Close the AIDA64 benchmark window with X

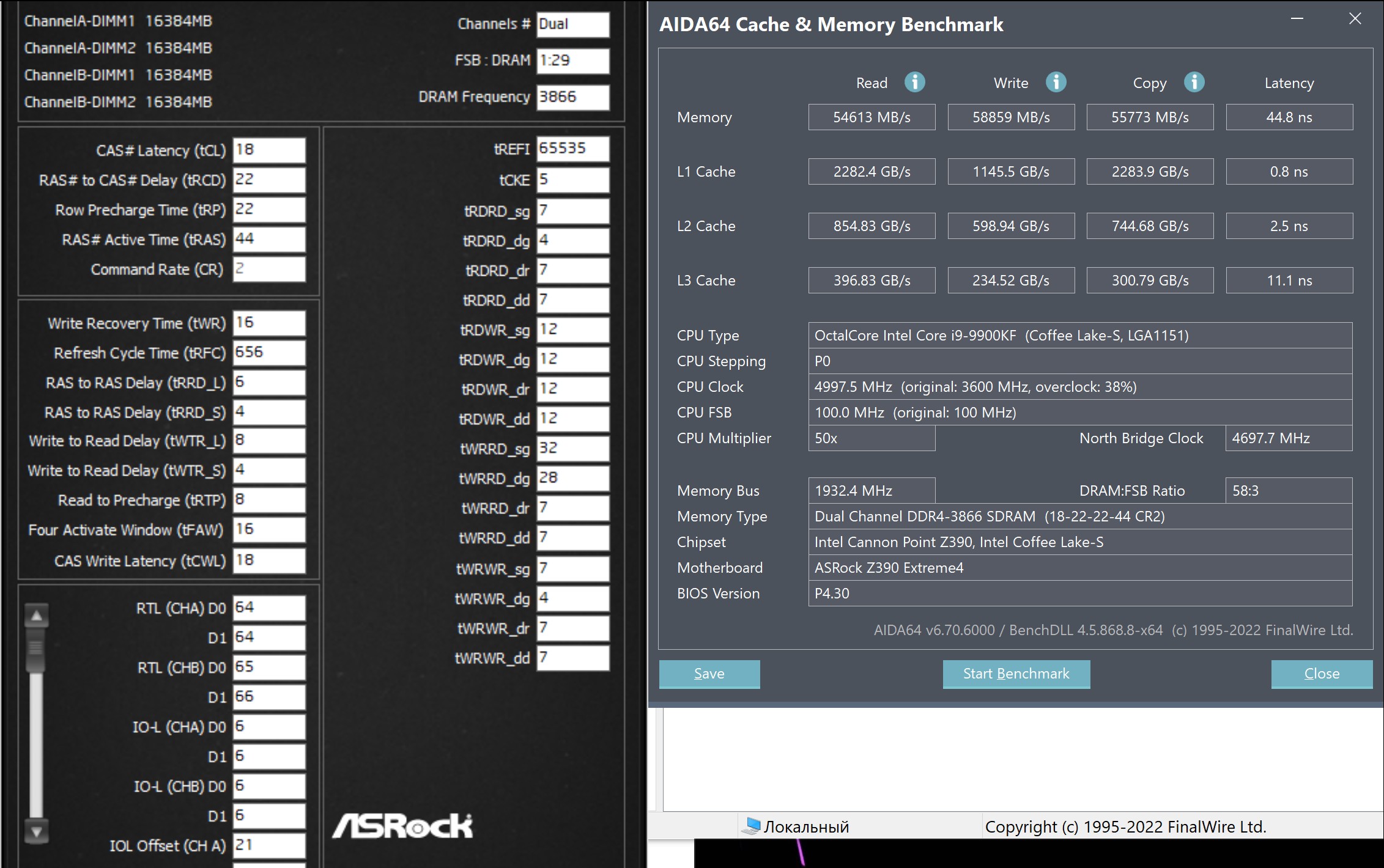point(1355,19)
